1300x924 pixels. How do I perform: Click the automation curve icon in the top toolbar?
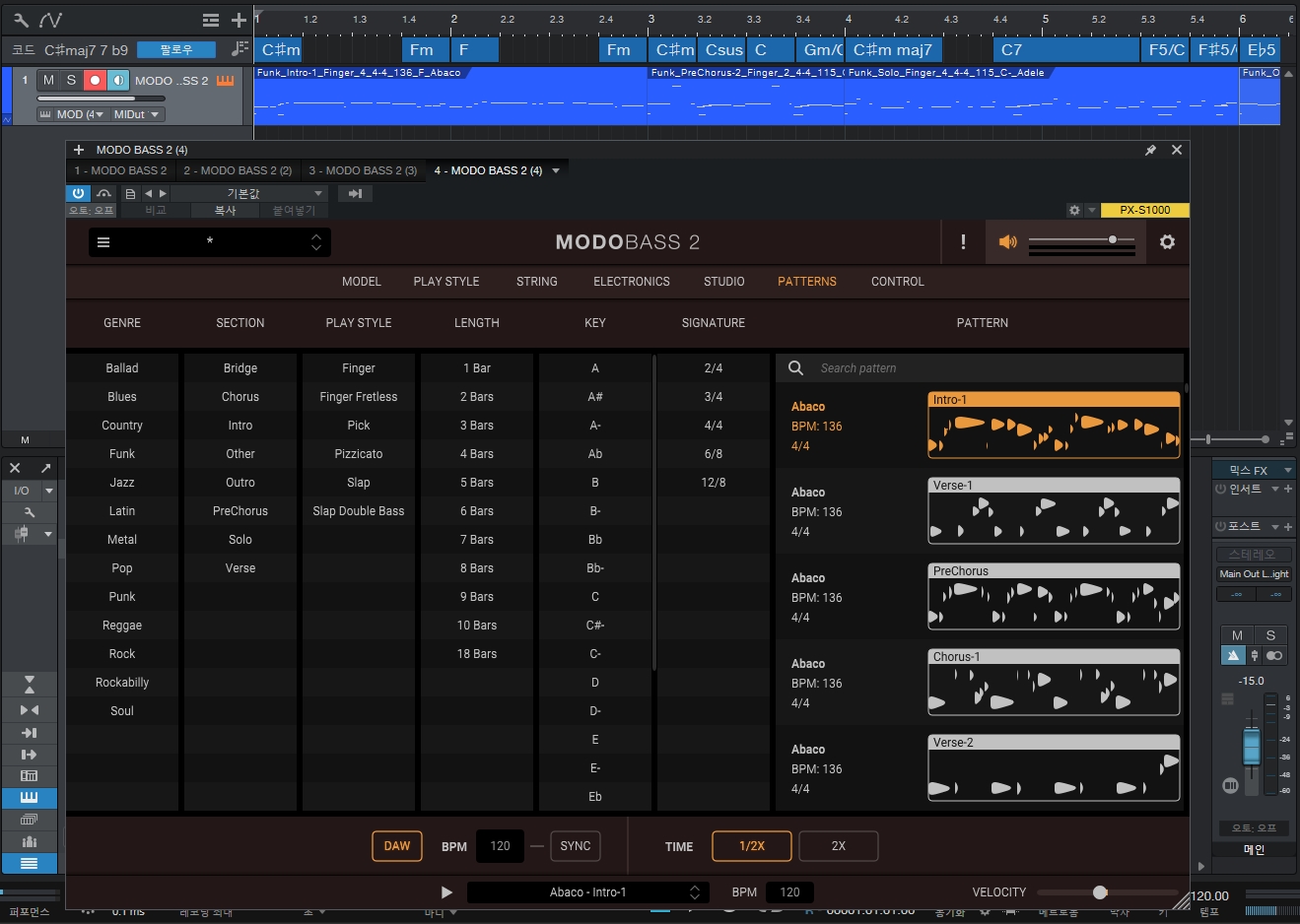click(x=51, y=20)
